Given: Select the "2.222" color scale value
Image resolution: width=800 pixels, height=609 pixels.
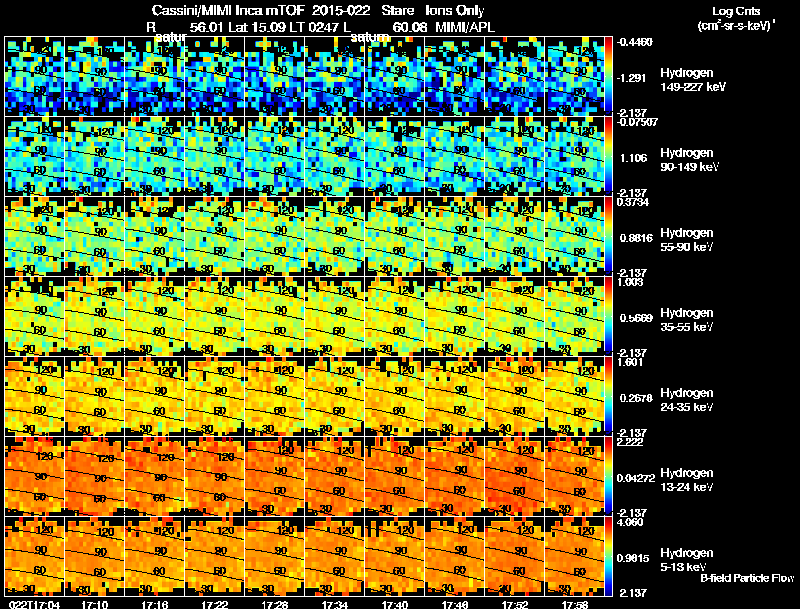Looking at the screenshot, I should [x=630, y=442].
